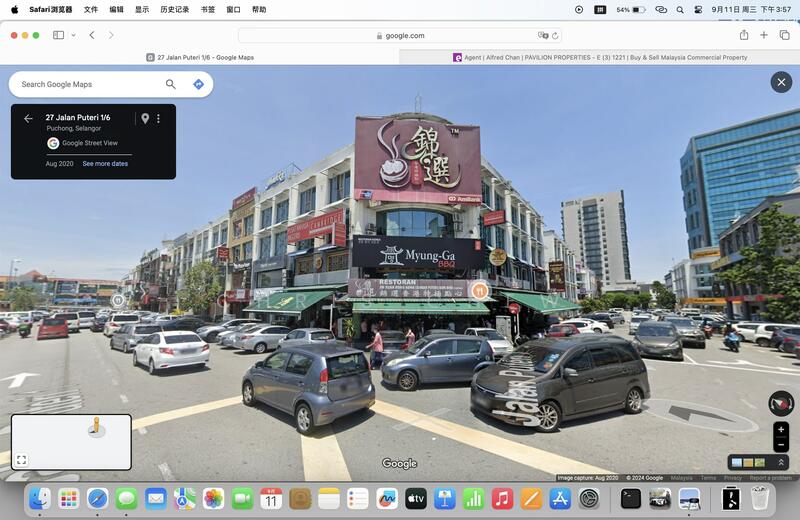Click the Terms link in the footer
Screen dimensions: 800x520
[x=708, y=478]
